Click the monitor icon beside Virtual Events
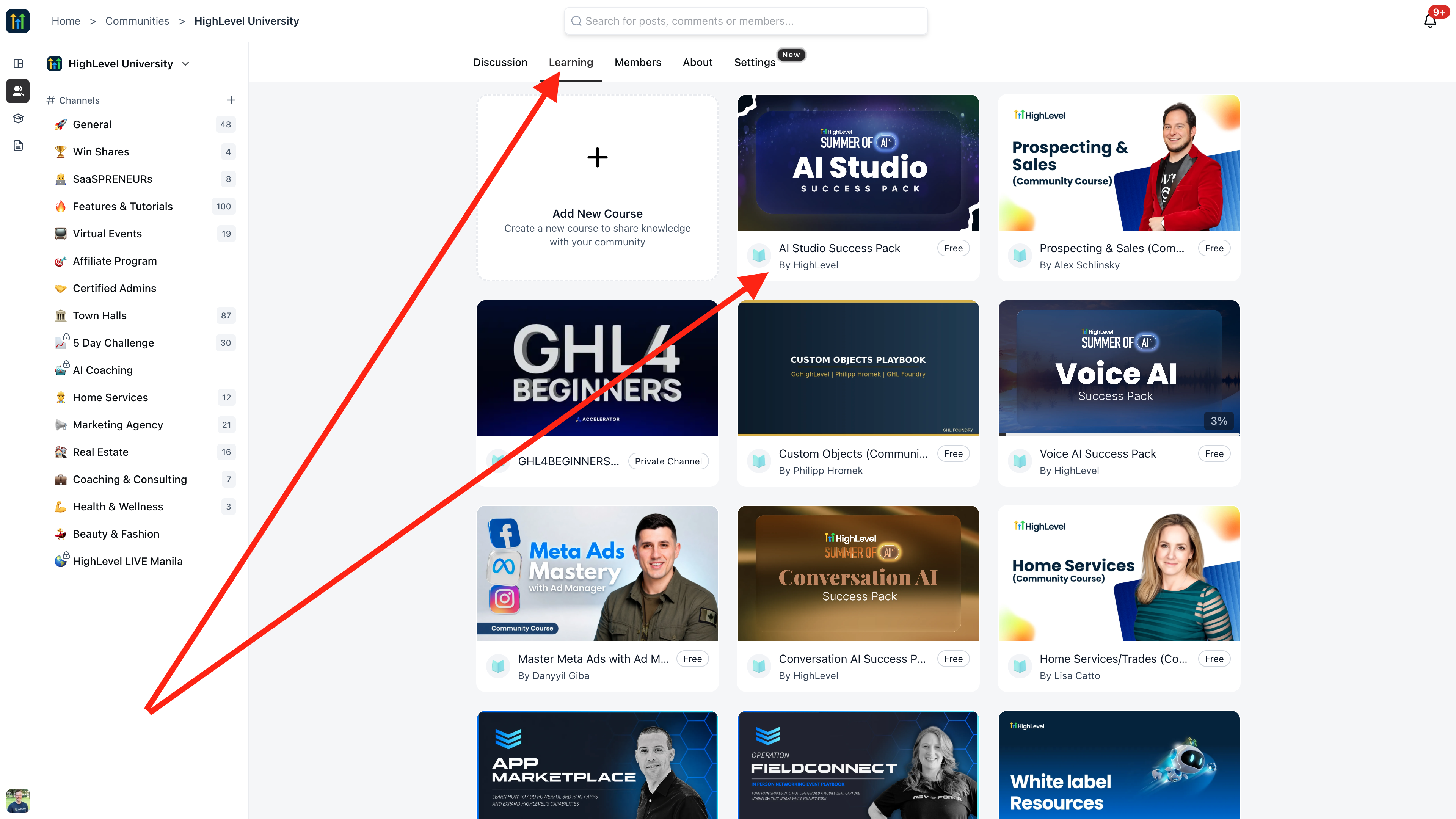 tap(61, 234)
